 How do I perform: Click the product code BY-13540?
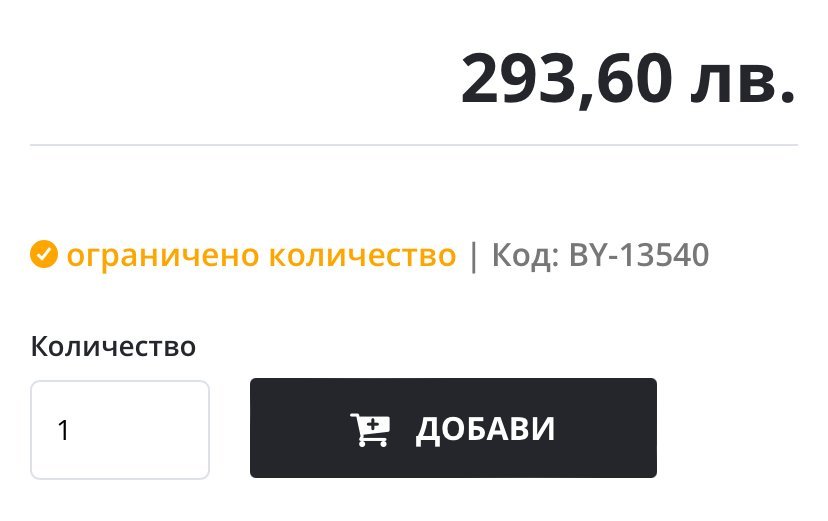(639, 256)
